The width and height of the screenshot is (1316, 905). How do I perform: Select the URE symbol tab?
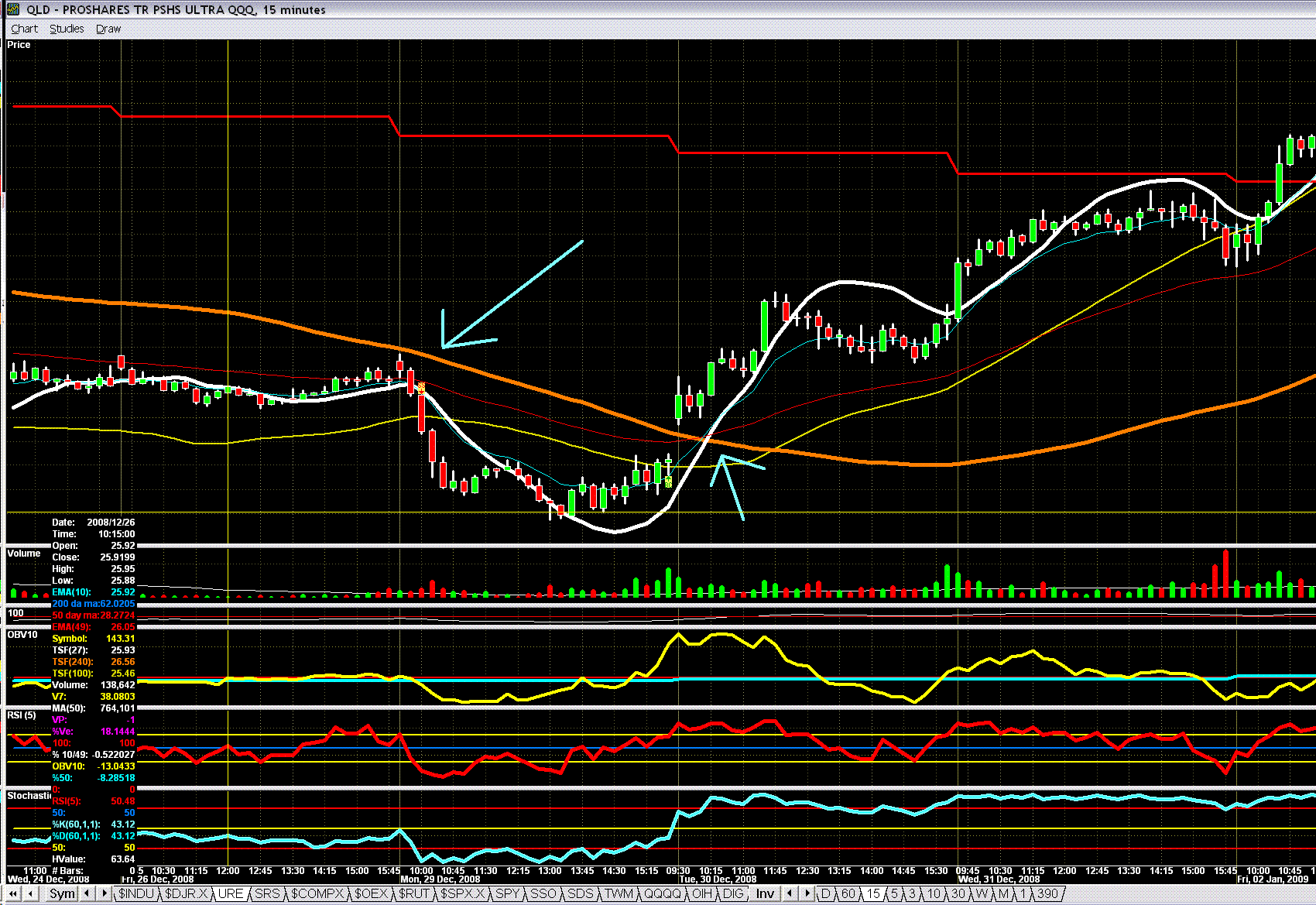pyautogui.click(x=231, y=893)
